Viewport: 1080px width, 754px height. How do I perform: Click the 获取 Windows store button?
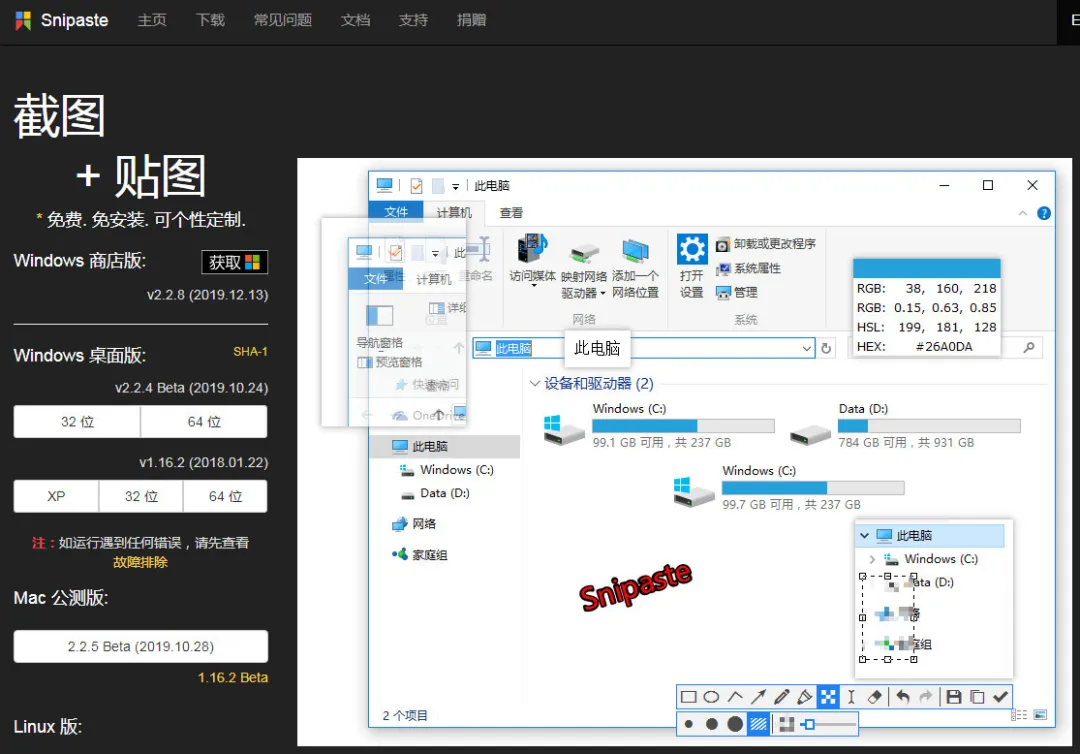pos(234,262)
